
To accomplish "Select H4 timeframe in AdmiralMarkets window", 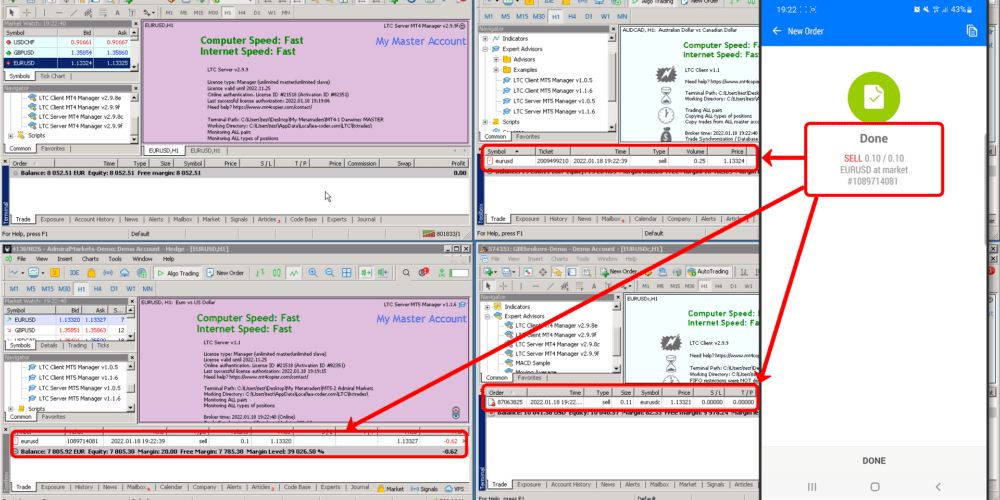I will [98, 289].
